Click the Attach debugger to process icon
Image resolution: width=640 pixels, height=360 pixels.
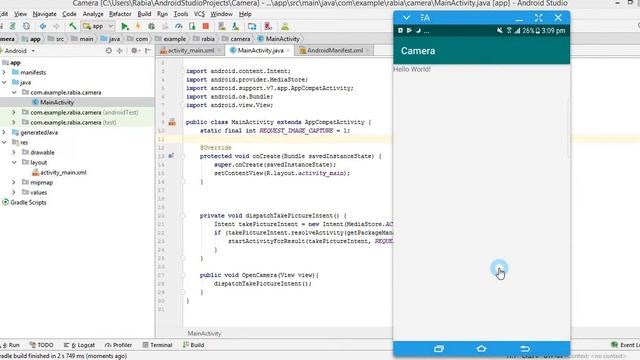[192, 27]
